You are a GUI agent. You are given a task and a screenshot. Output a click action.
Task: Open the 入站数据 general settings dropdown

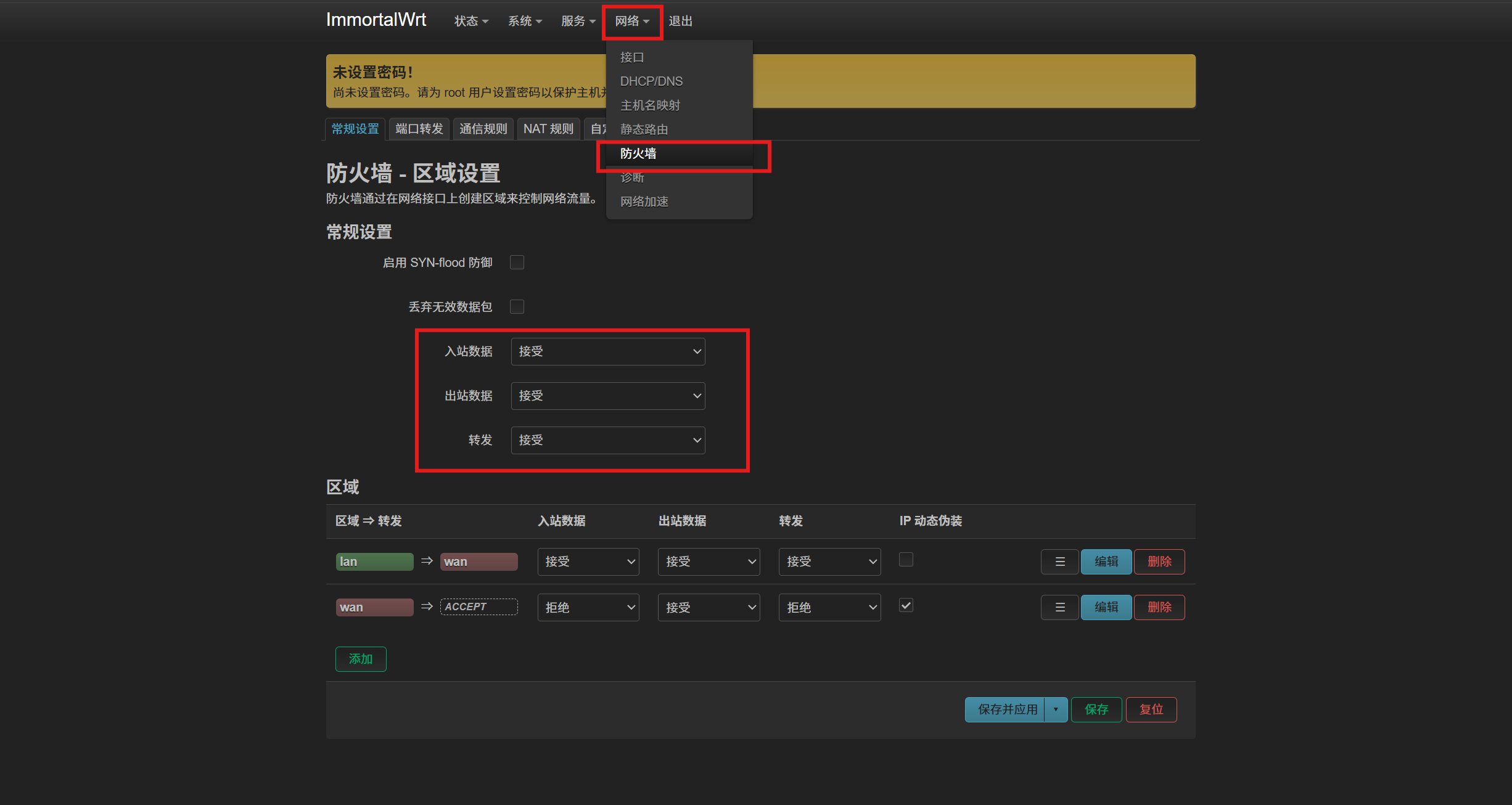point(607,351)
